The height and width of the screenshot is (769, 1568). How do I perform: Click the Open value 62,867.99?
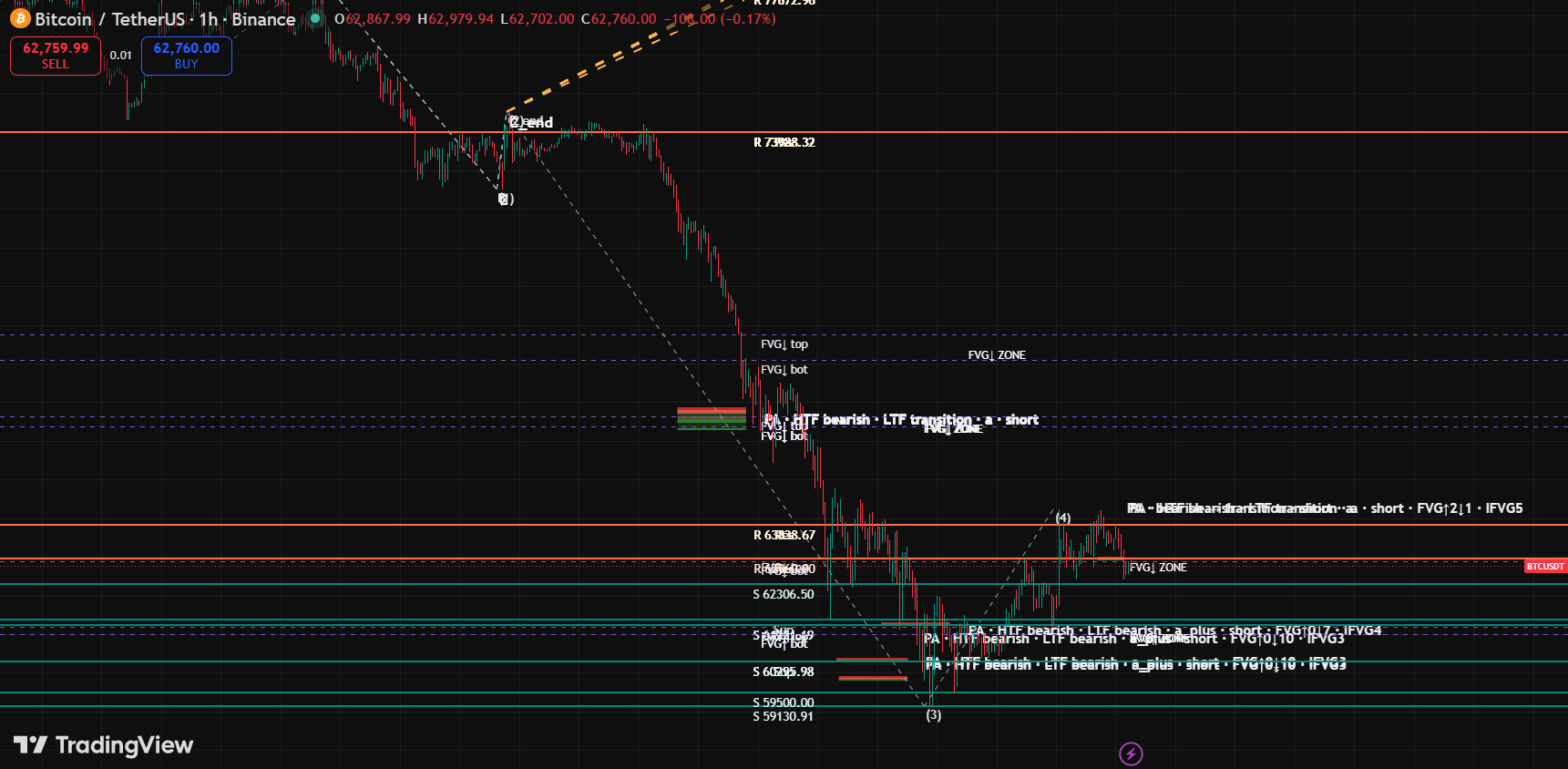click(378, 19)
